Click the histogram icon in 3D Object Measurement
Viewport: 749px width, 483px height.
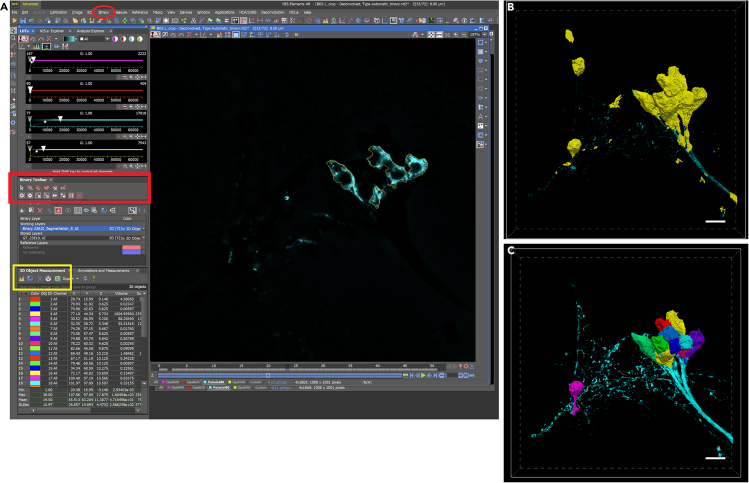click(x=22, y=279)
